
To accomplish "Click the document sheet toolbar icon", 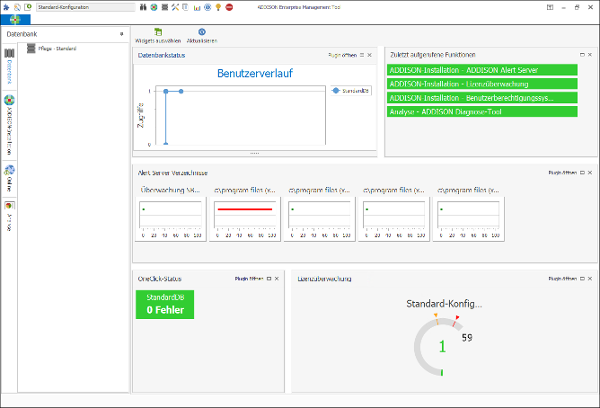I will pyautogui.click(x=186, y=7).
